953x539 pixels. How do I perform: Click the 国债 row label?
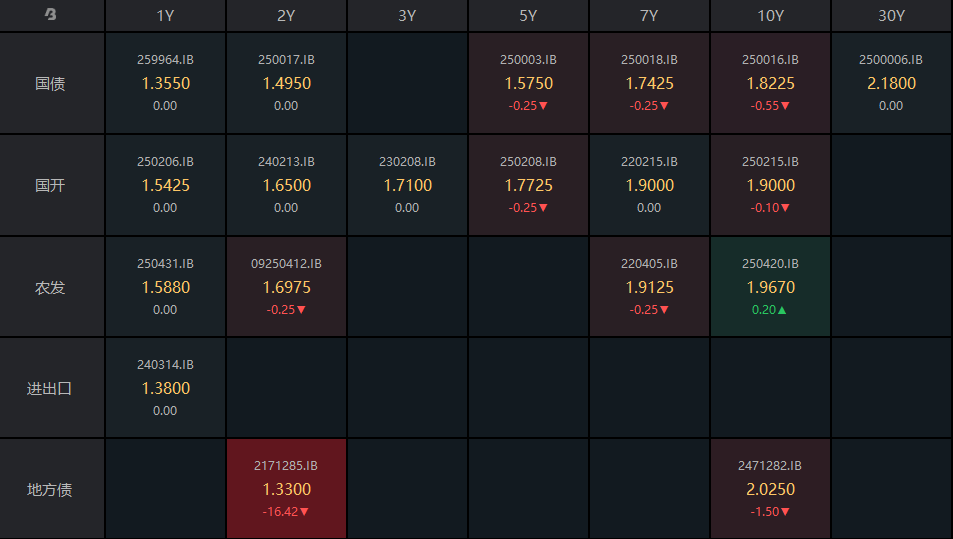[x=50, y=83]
